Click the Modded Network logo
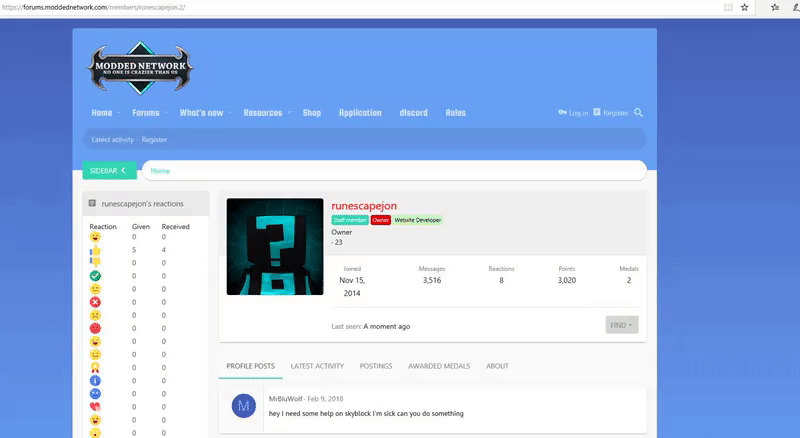 140,68
